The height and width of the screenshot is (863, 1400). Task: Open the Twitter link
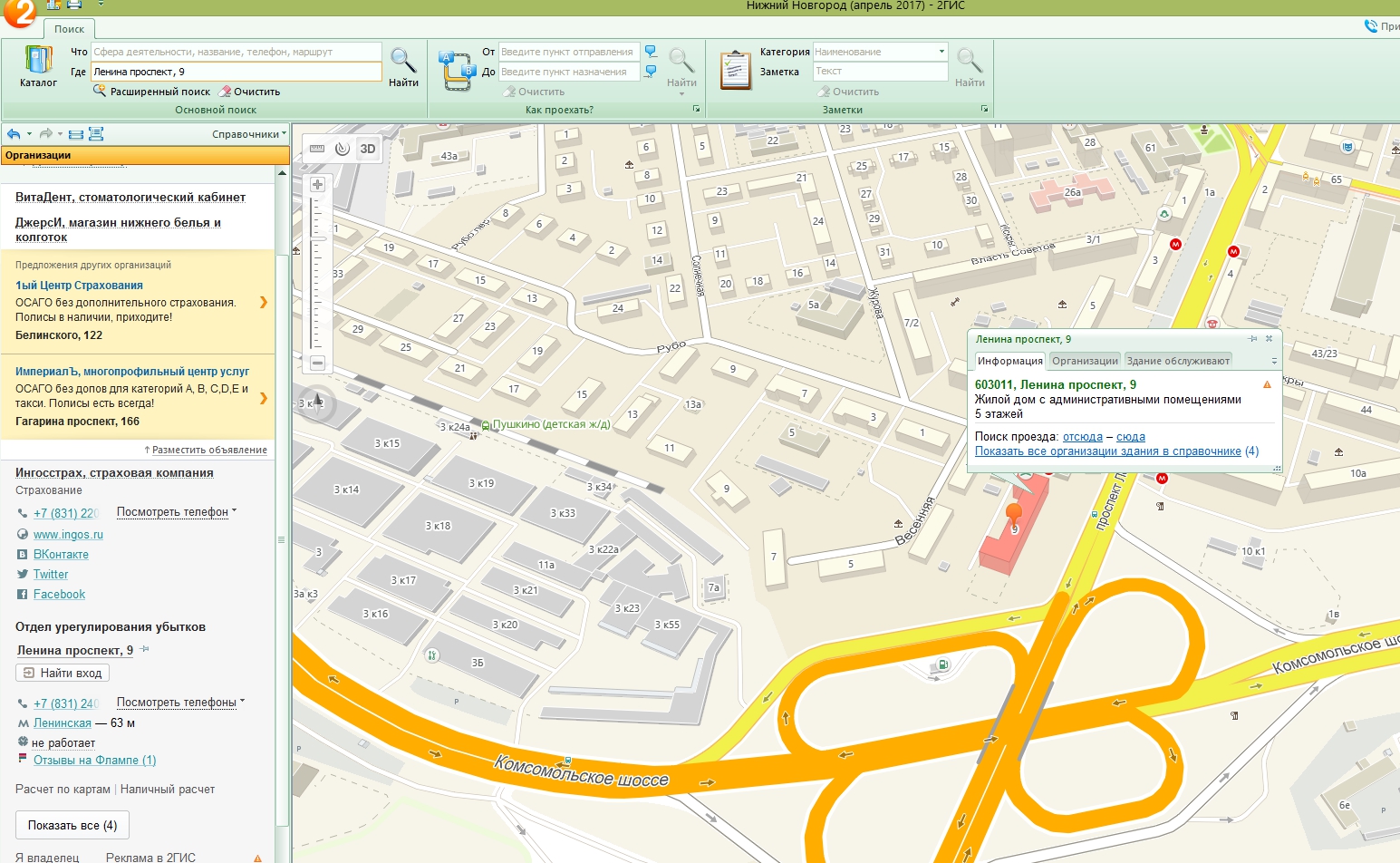pyautogui.click(x=51, y=575)
